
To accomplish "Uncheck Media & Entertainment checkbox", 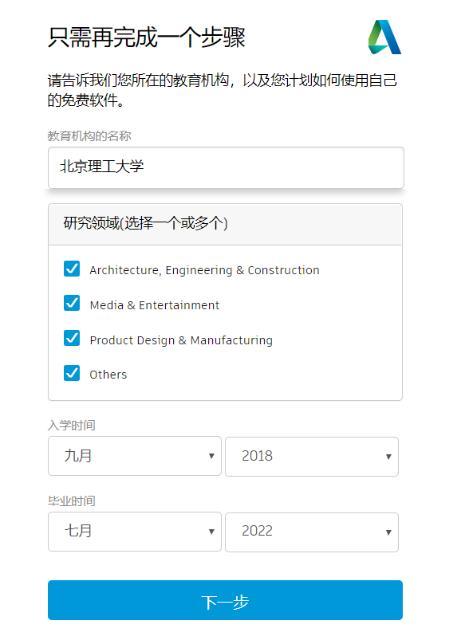I will coord(72,303).
